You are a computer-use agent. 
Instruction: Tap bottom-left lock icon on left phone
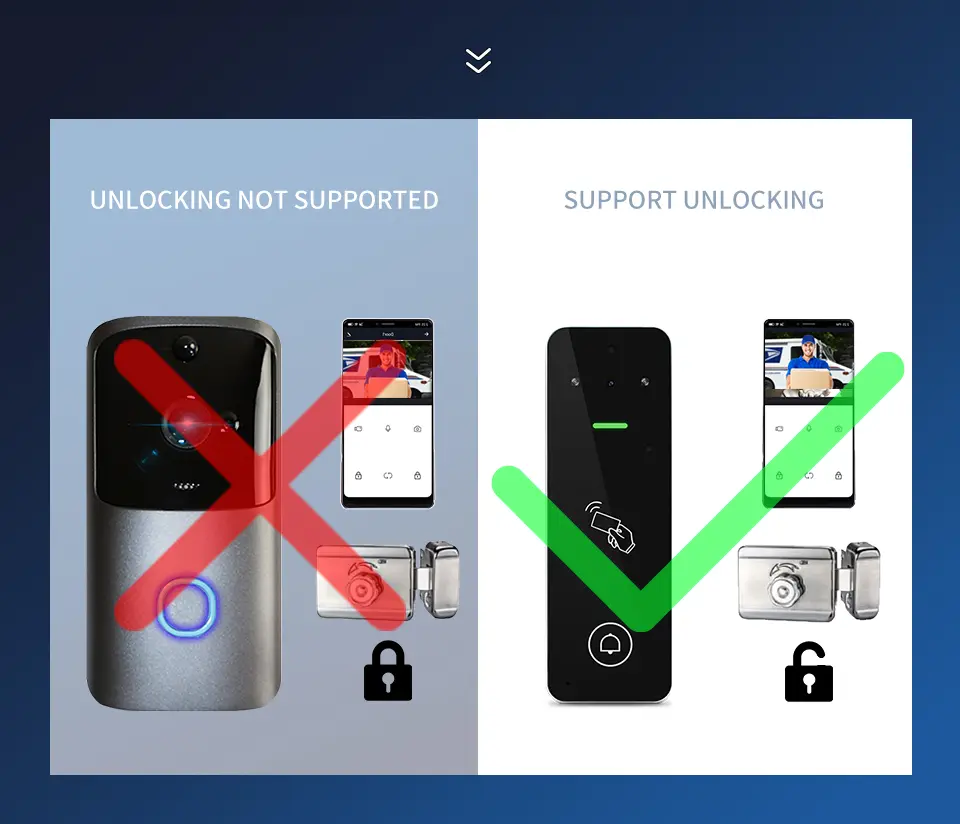pos(358,475)
